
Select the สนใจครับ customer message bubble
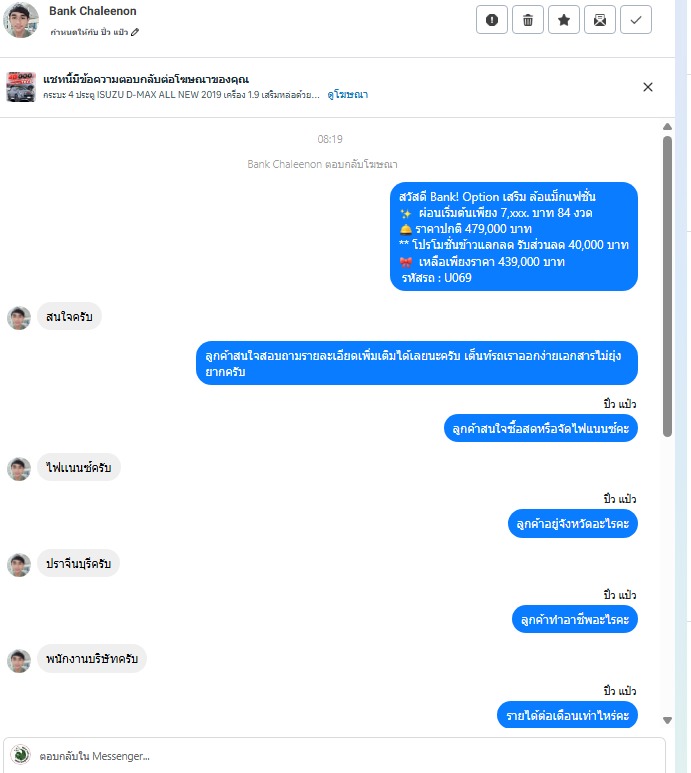[x=69, y=316]
